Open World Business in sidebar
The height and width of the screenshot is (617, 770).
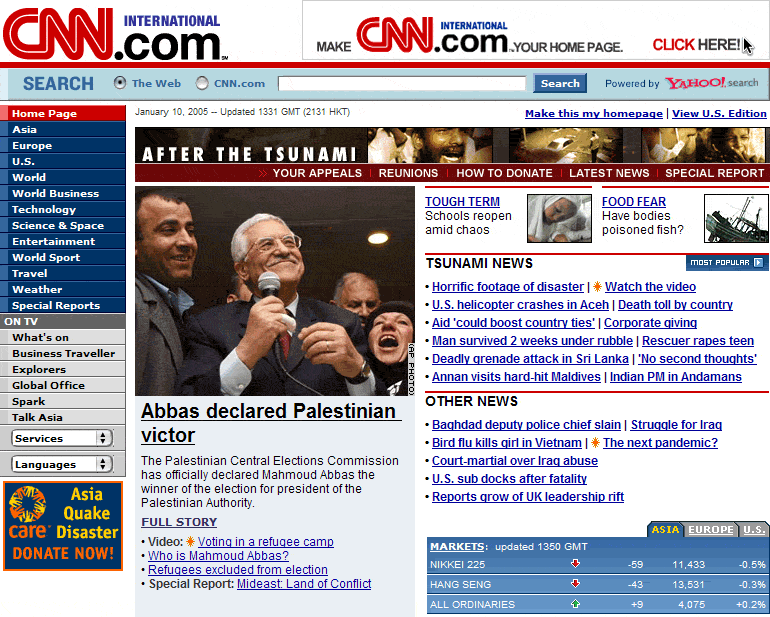click(x=63, y=194)
